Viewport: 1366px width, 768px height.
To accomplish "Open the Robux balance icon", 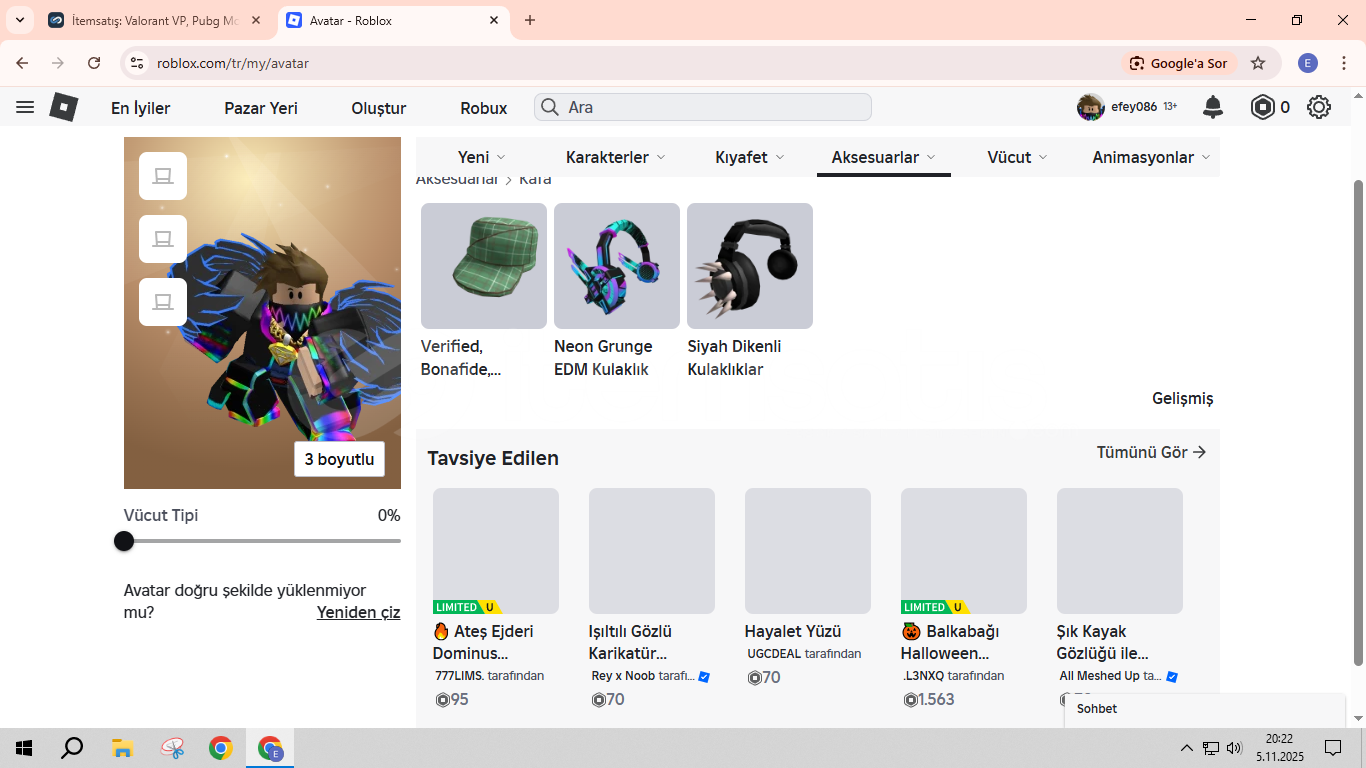I will click(1263, 107).
